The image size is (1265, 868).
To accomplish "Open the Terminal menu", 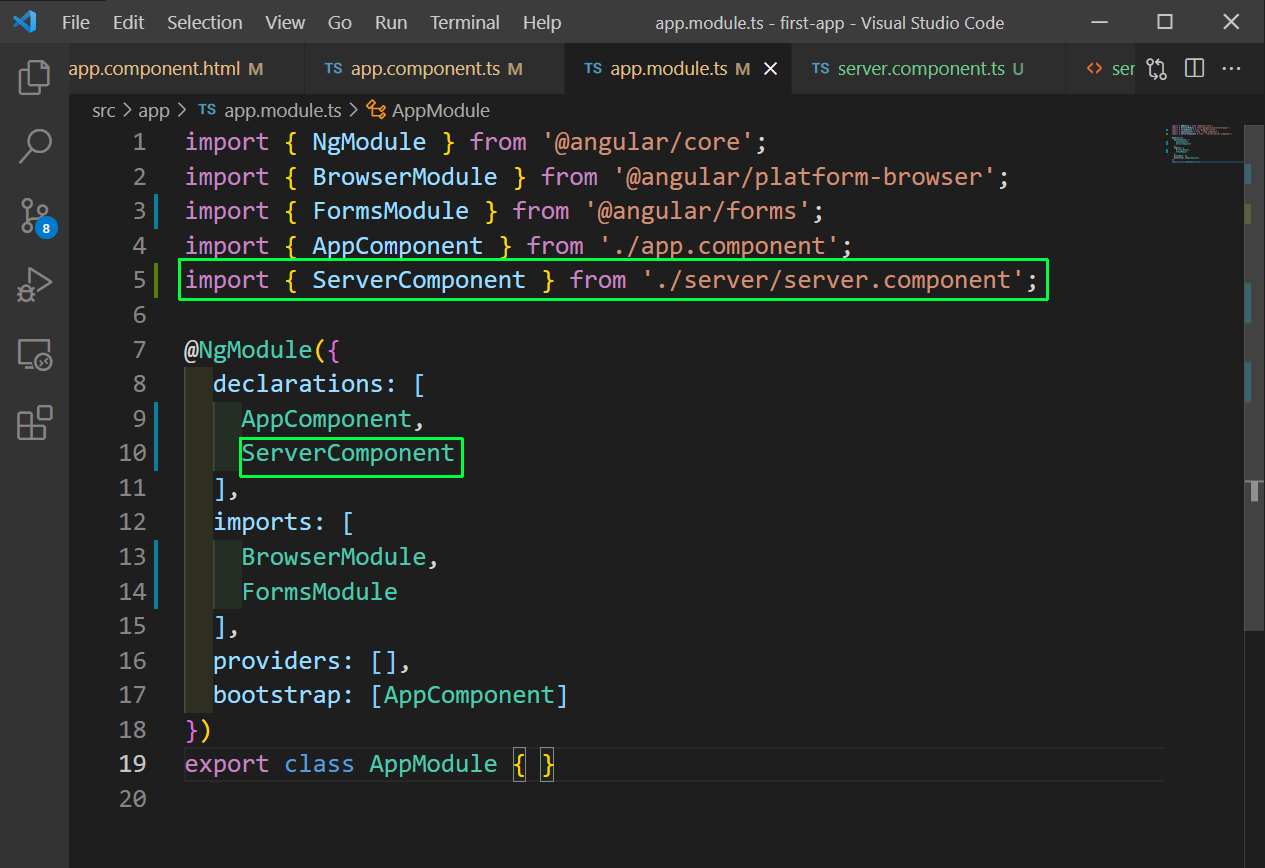I will [465, 22].
